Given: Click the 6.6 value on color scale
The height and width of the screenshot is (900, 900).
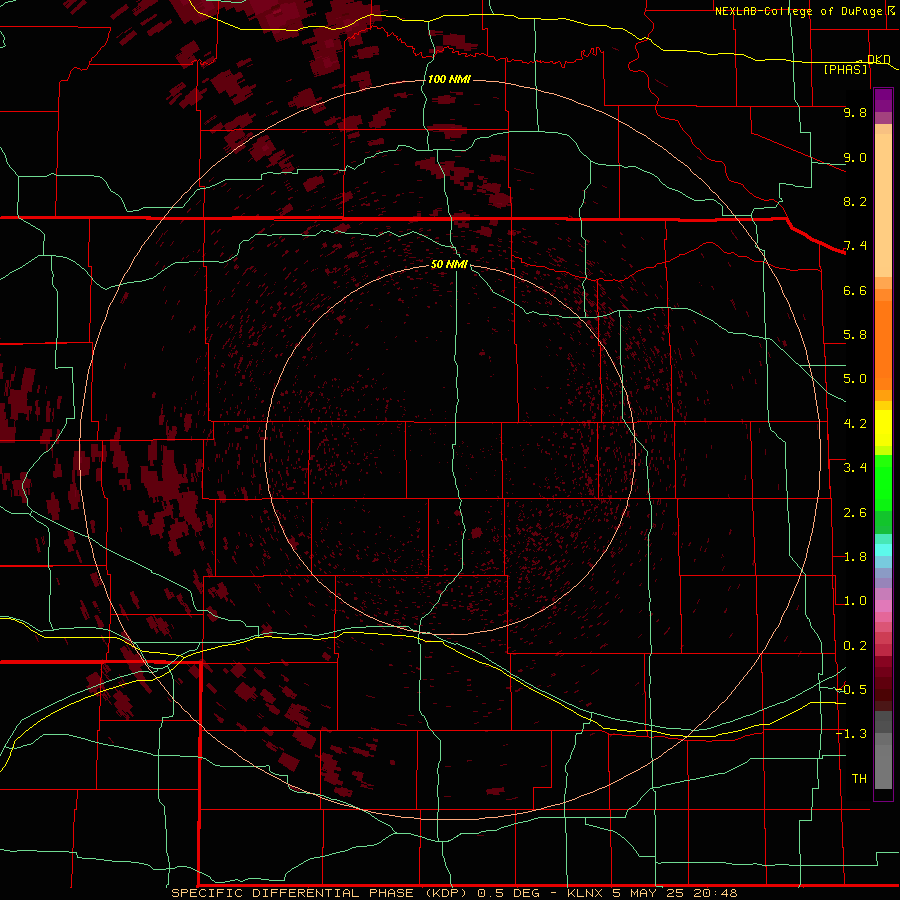Looking at the screenshot, I should (855, 290).
